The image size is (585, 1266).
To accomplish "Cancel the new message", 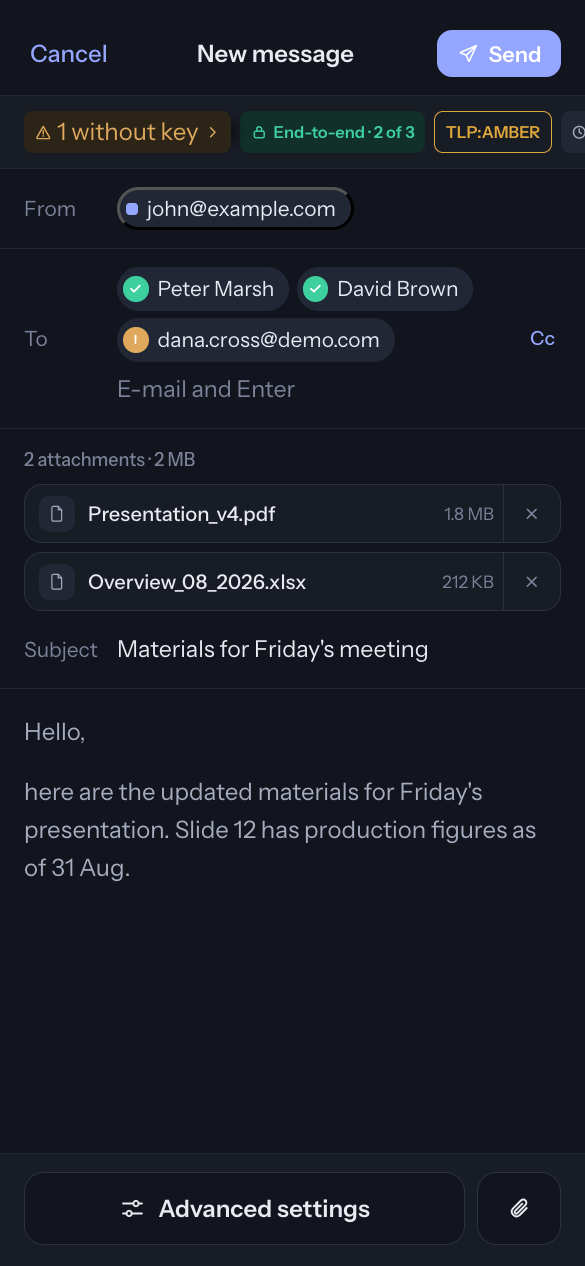I will (x=69, y=54).
